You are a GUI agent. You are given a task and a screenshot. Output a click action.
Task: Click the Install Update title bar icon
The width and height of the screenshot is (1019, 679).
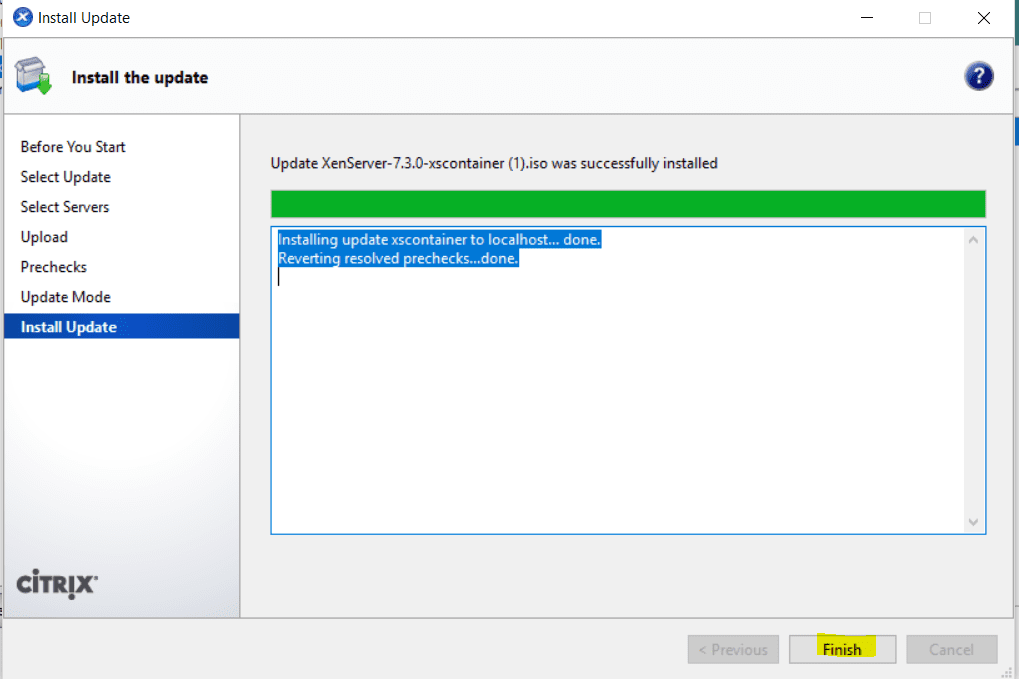coord(21,16)
